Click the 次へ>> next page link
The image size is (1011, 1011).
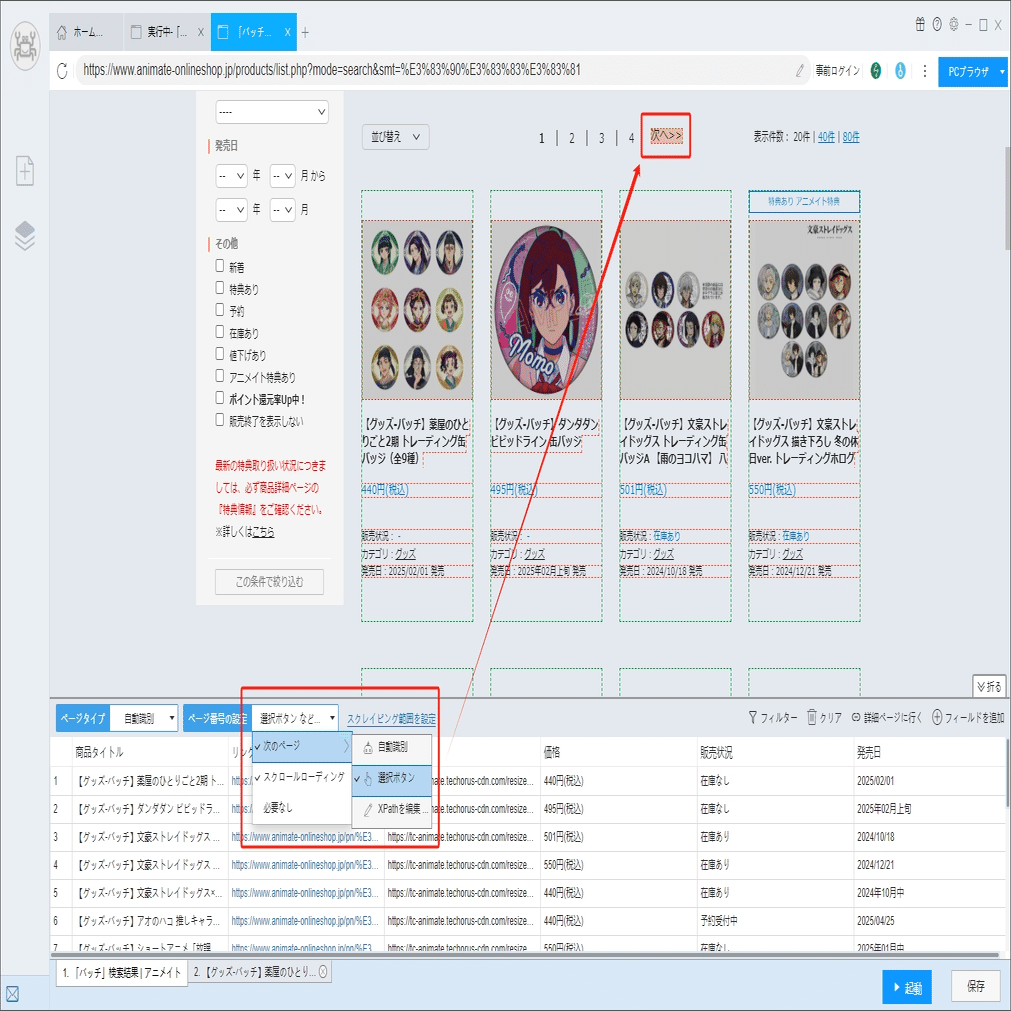(666, 135)
